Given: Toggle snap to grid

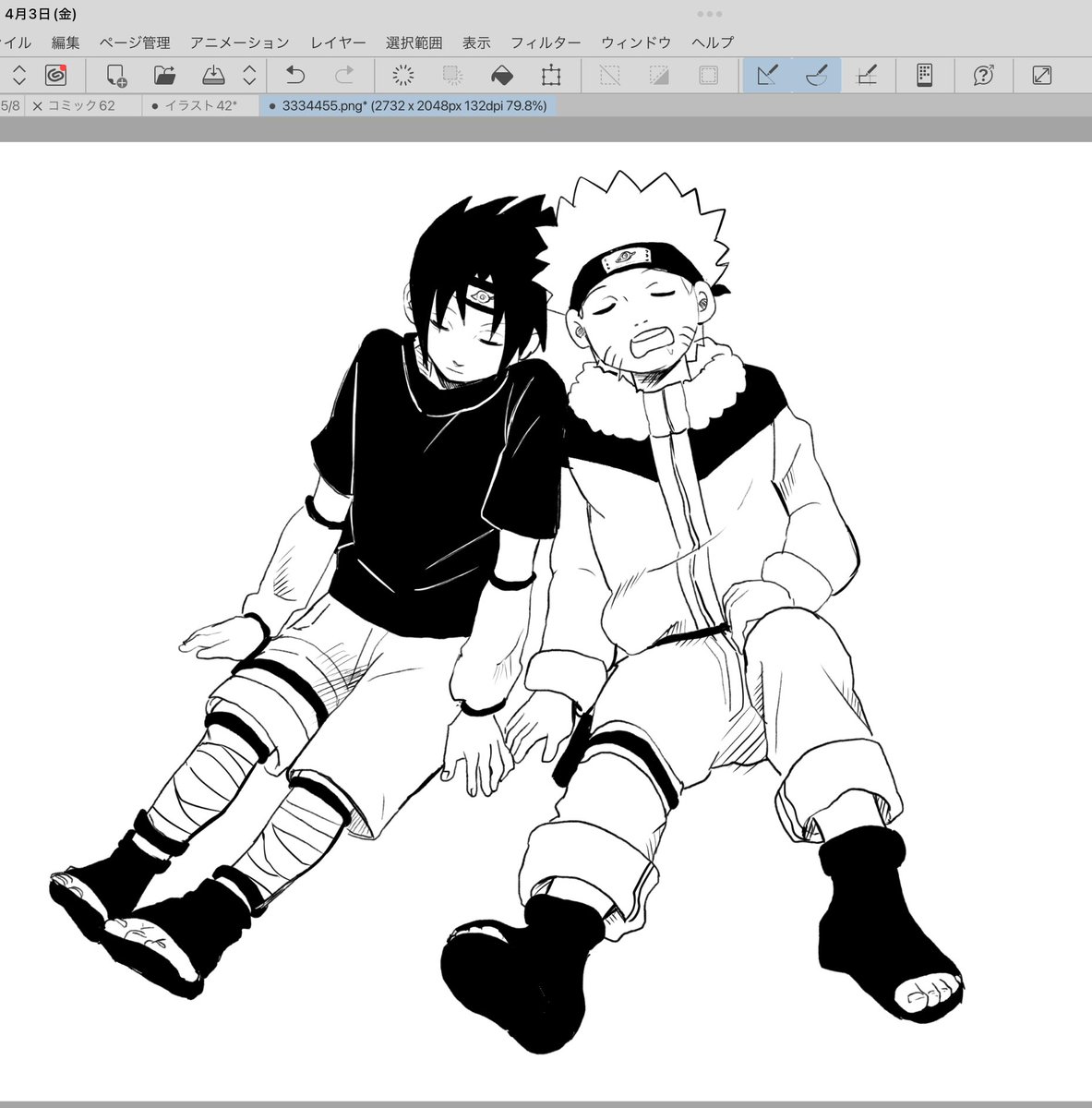Looking at the screenshot, I should point(866,75).
